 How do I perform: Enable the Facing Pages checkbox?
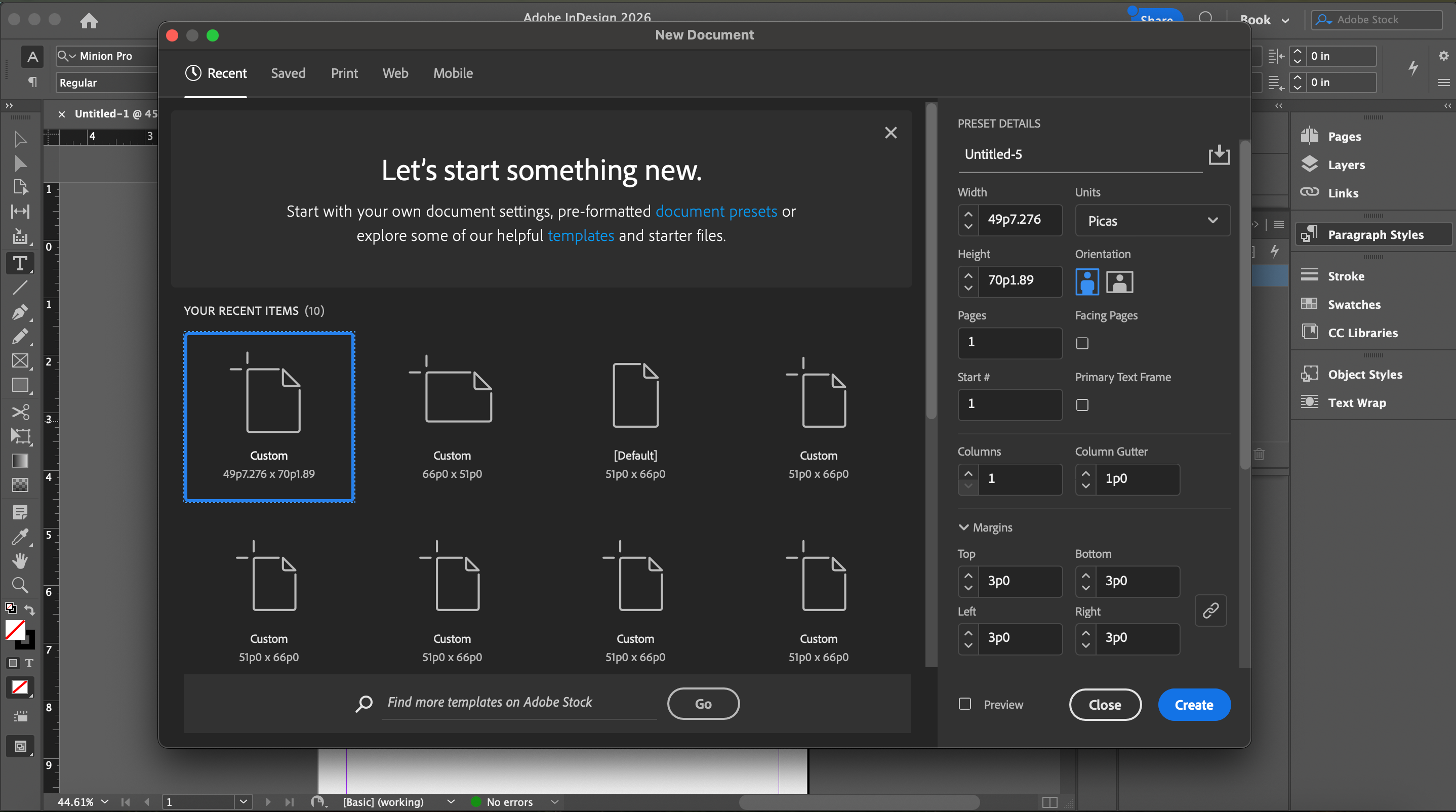1082,343
